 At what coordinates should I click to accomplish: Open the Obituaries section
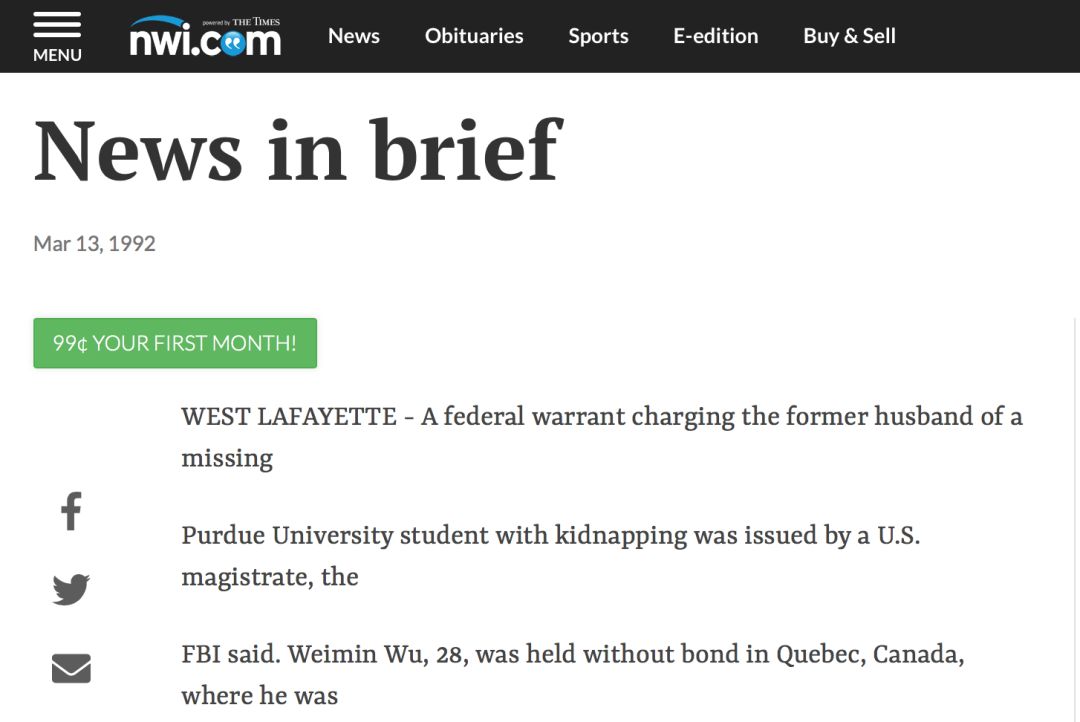coord(474,36)
